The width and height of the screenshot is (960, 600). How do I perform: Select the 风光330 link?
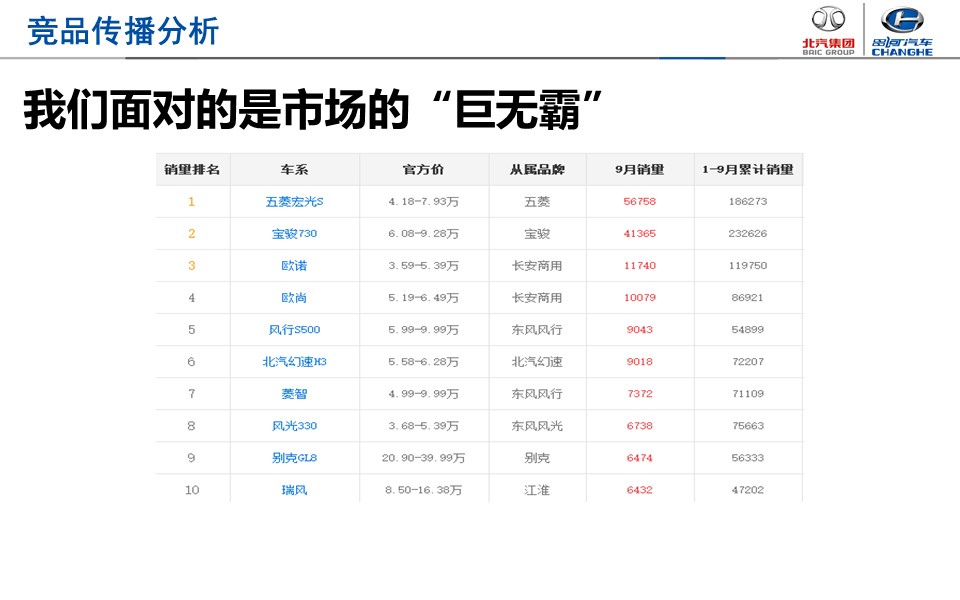coord(294,426)
